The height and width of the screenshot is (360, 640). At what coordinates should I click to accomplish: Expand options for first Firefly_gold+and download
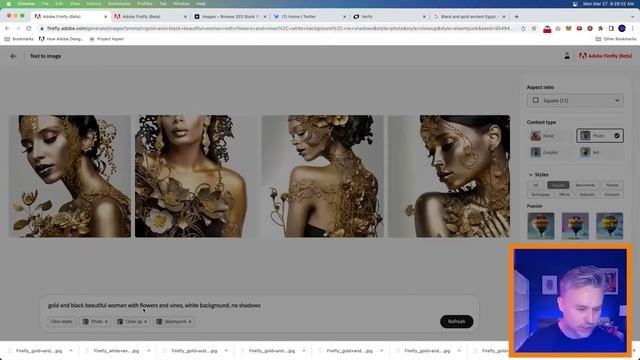71,351
